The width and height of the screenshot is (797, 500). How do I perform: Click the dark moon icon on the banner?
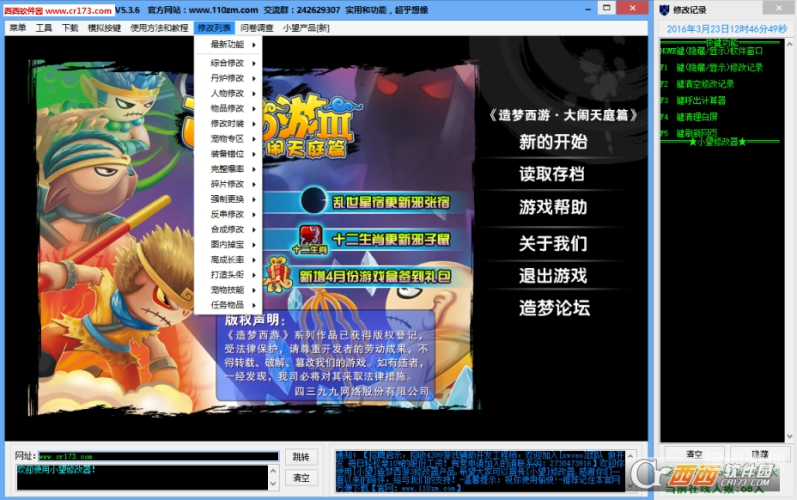click(x=314, y=200)
